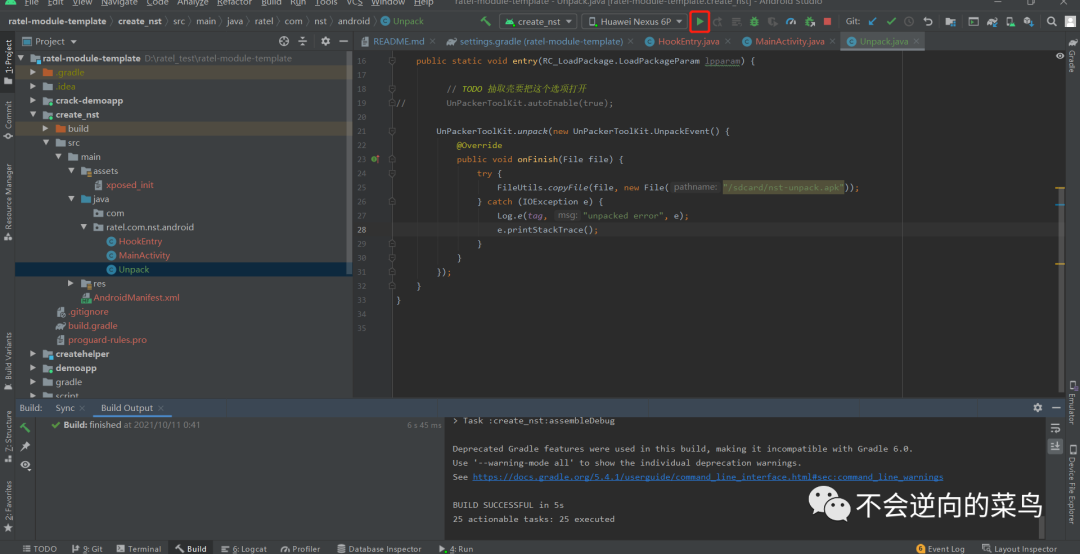
Task: Select xposed_init file in assets
Action: click(x=123, y=185)
